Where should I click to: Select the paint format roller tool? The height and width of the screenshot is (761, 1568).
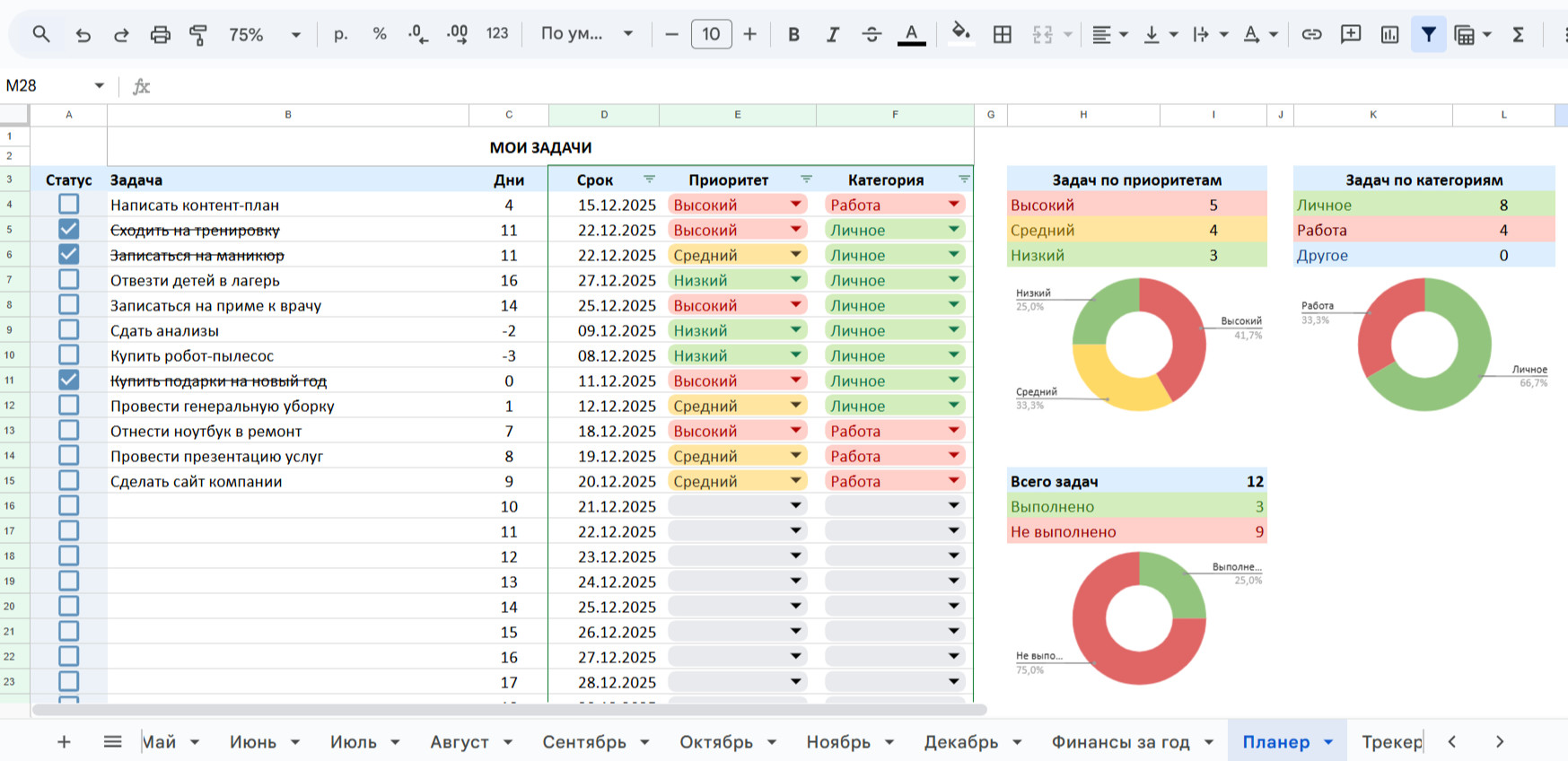click(198, 35)
